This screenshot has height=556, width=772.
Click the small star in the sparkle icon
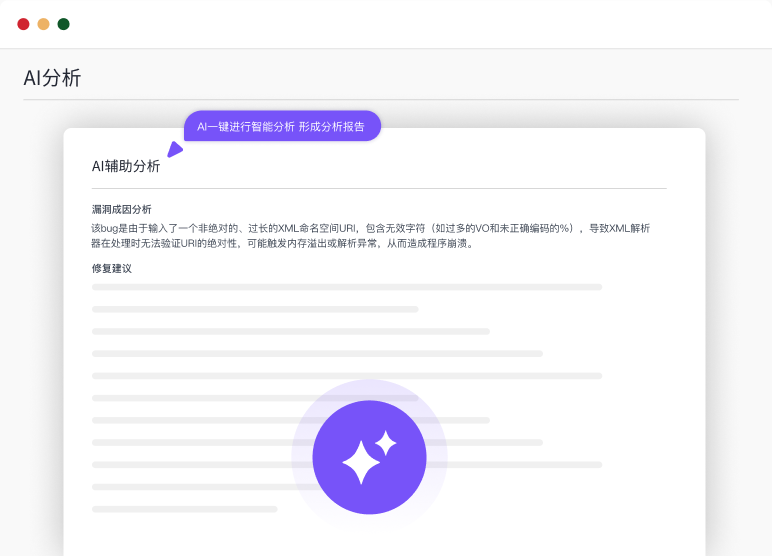(386, 442)
